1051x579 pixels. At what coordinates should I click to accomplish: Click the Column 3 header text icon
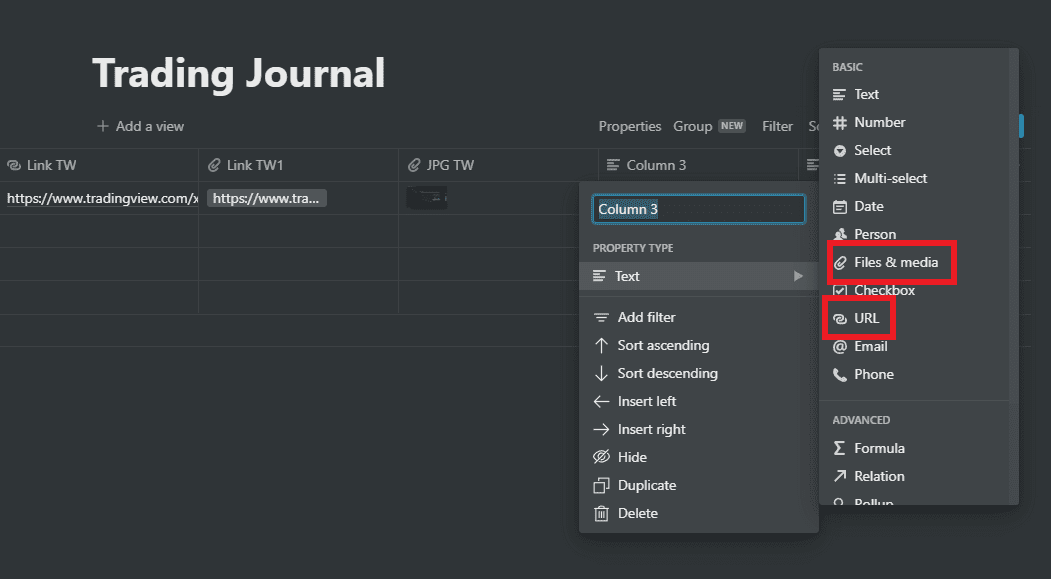(x=613, y=165)
